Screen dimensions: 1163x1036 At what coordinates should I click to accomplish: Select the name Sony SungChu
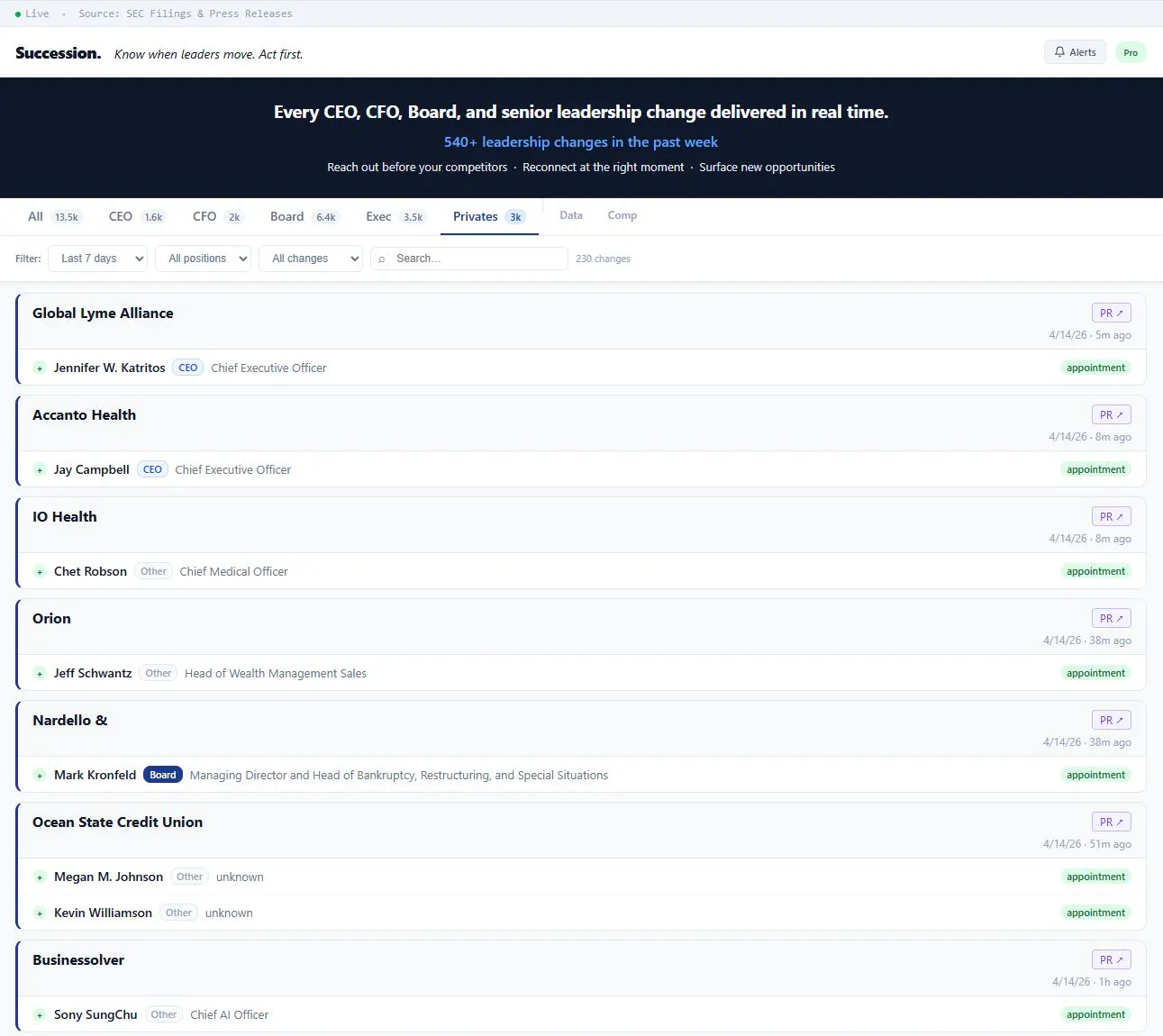(x=95, y=1014)
